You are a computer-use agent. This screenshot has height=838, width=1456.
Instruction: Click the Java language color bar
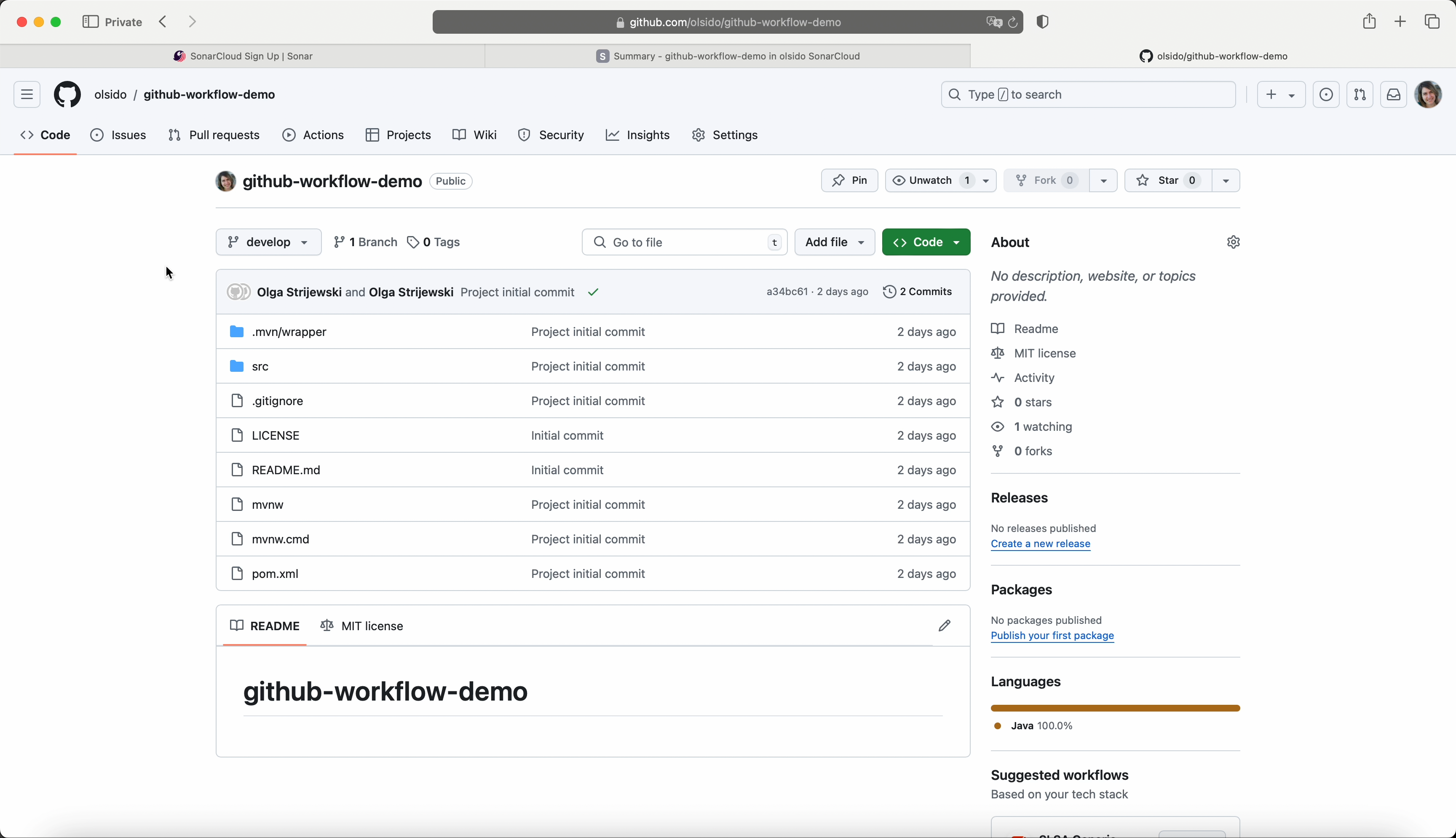1115,708
